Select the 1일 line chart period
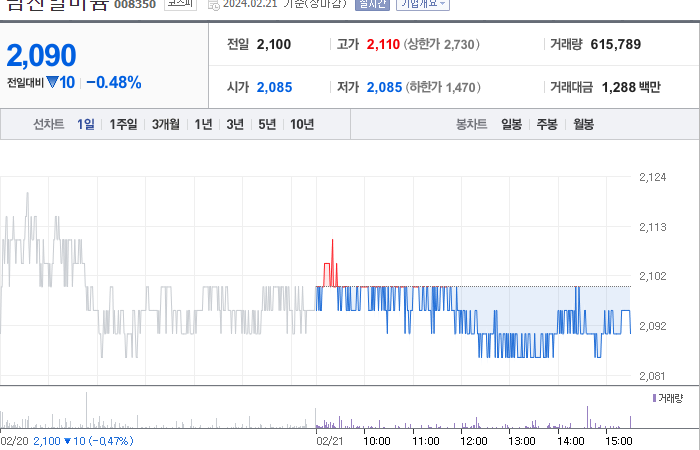700x450 pixels. pos(86,124)
